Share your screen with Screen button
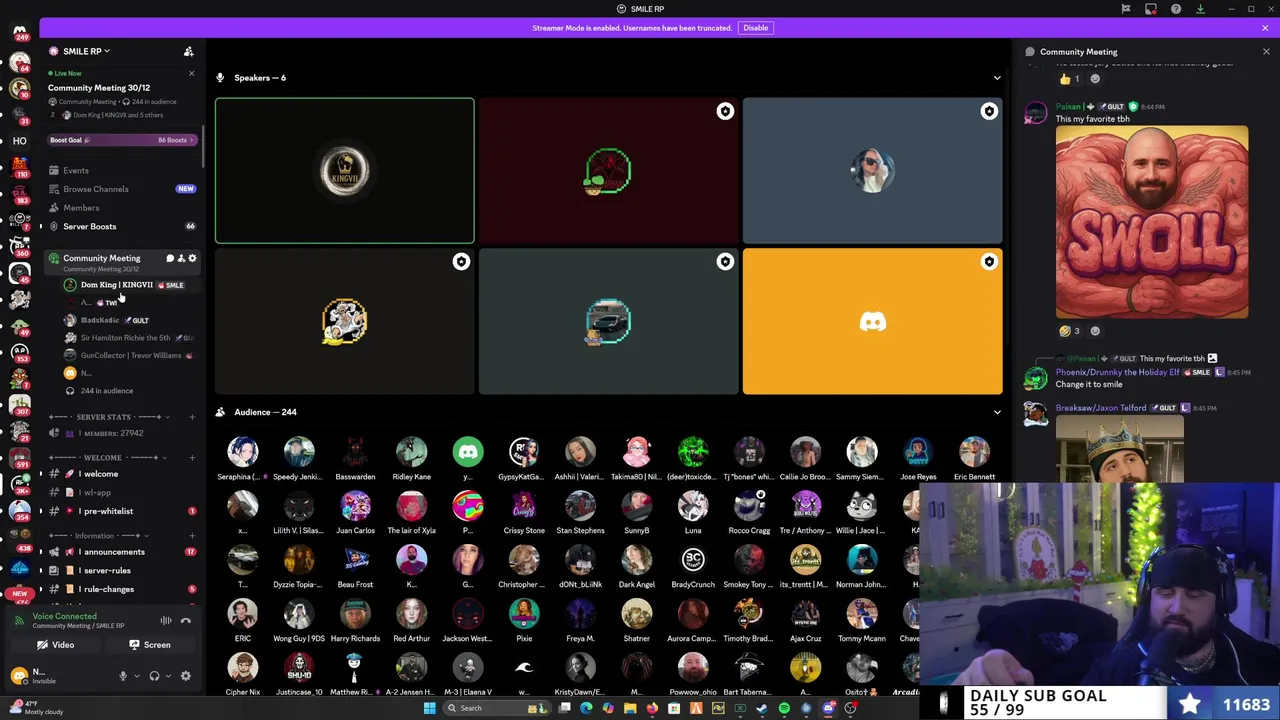Viewport: 1280px width, 720px height. click(x=150, y=645)
